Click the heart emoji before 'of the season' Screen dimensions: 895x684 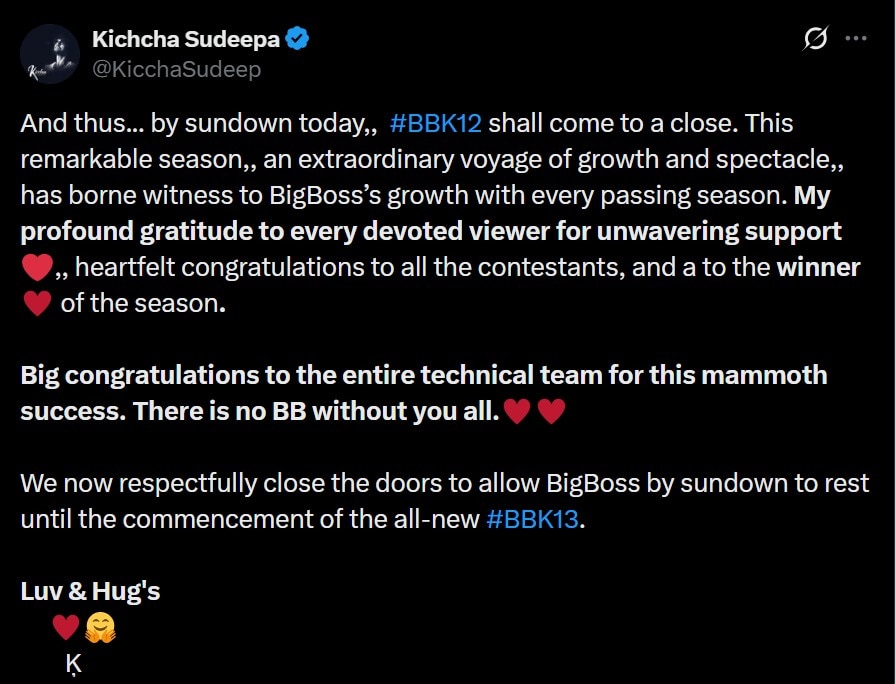click(36, 304)
